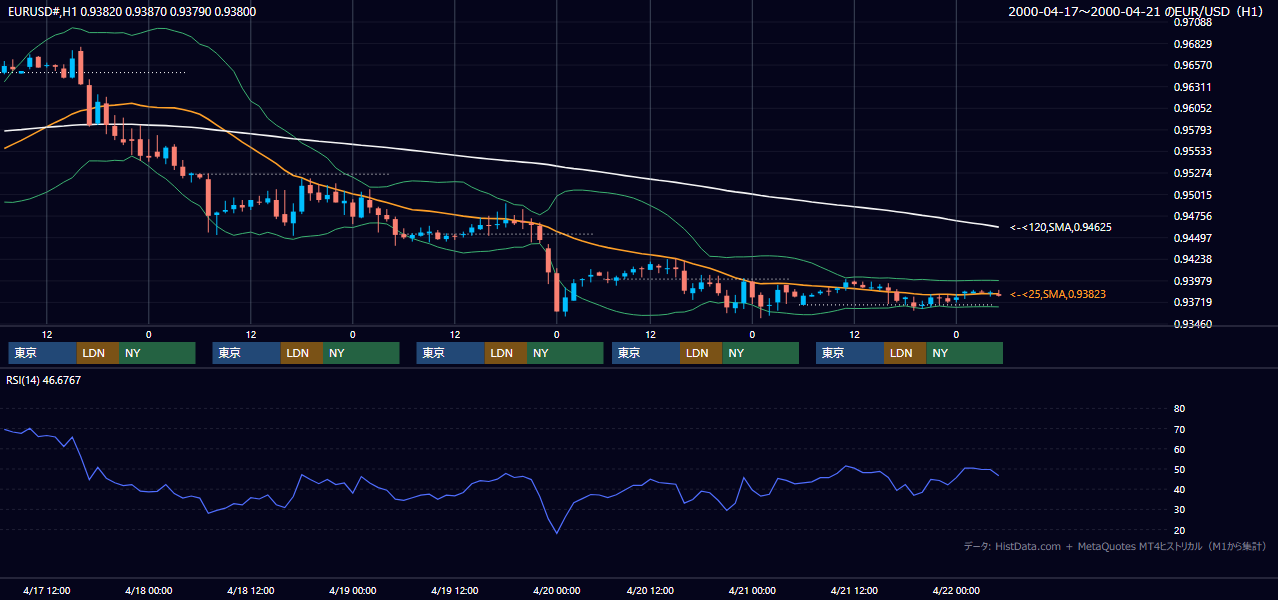Click price axis label 0.93719
1278x600 pixels.
(1192, 302)
